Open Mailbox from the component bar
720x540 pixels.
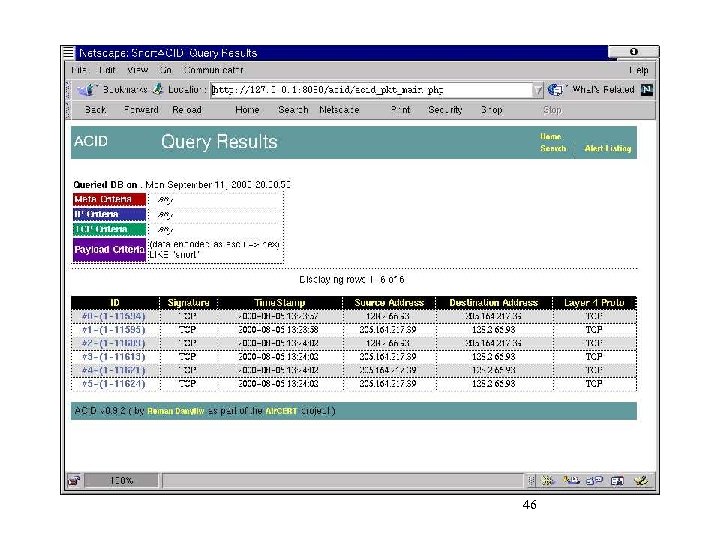(571, 481)
